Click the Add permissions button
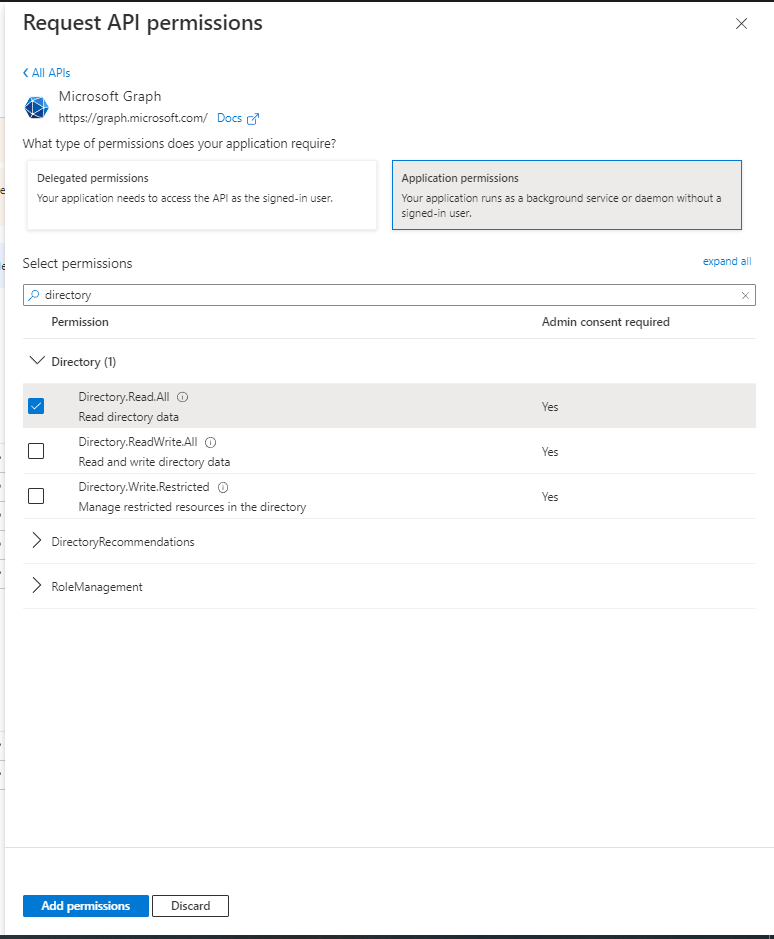Image resolution: width=774 pixels, height=939 pixels. [86, 905]
